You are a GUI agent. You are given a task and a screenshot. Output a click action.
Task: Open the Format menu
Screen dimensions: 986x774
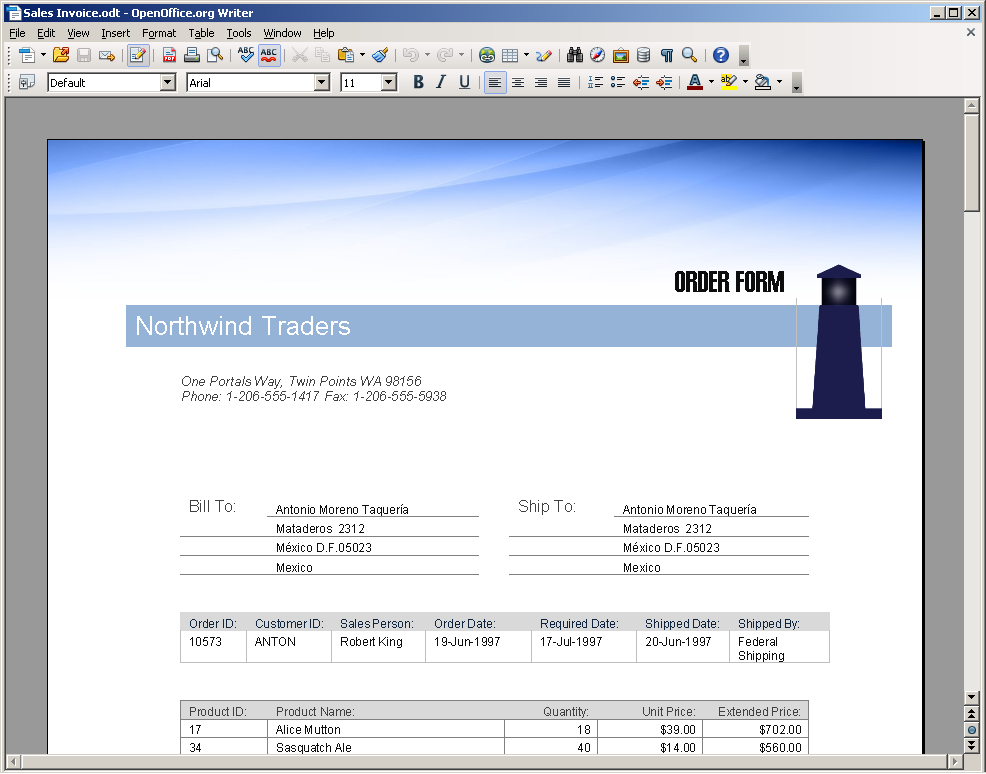[159, 33]
